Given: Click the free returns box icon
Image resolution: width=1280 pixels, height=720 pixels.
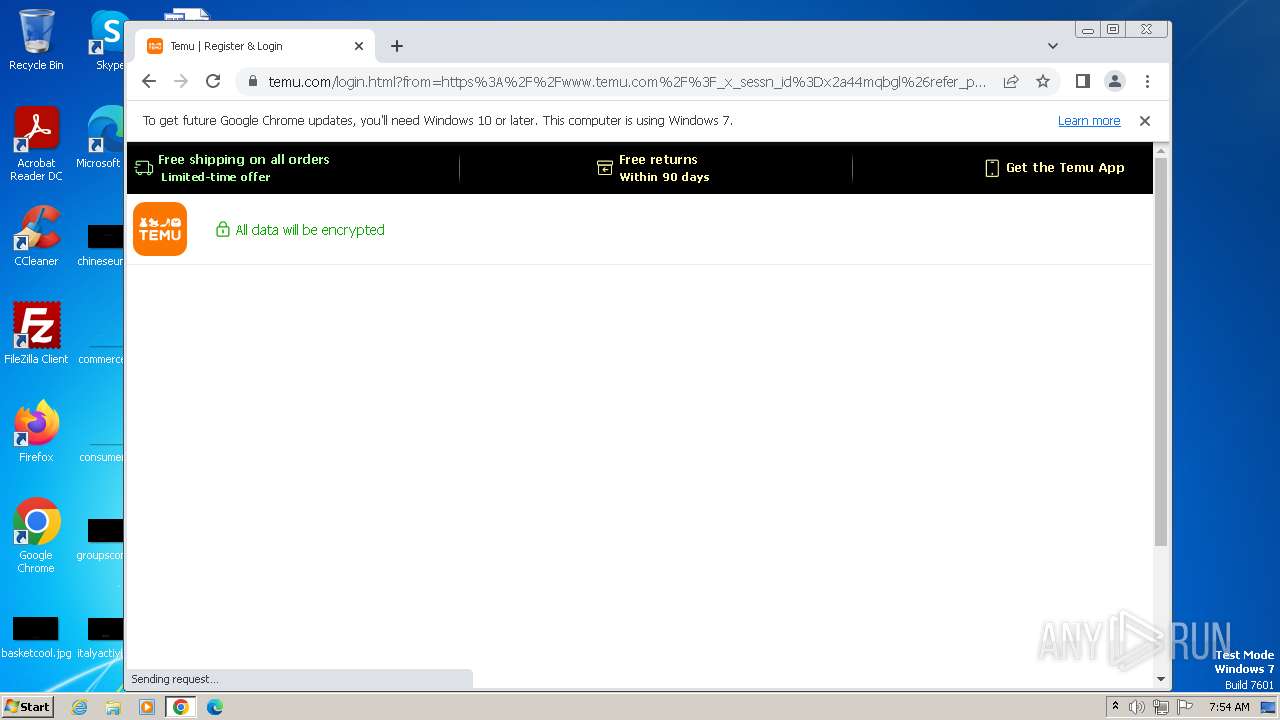Looking at the screenshot, I should pyautogui.click(x=605, y=168).
